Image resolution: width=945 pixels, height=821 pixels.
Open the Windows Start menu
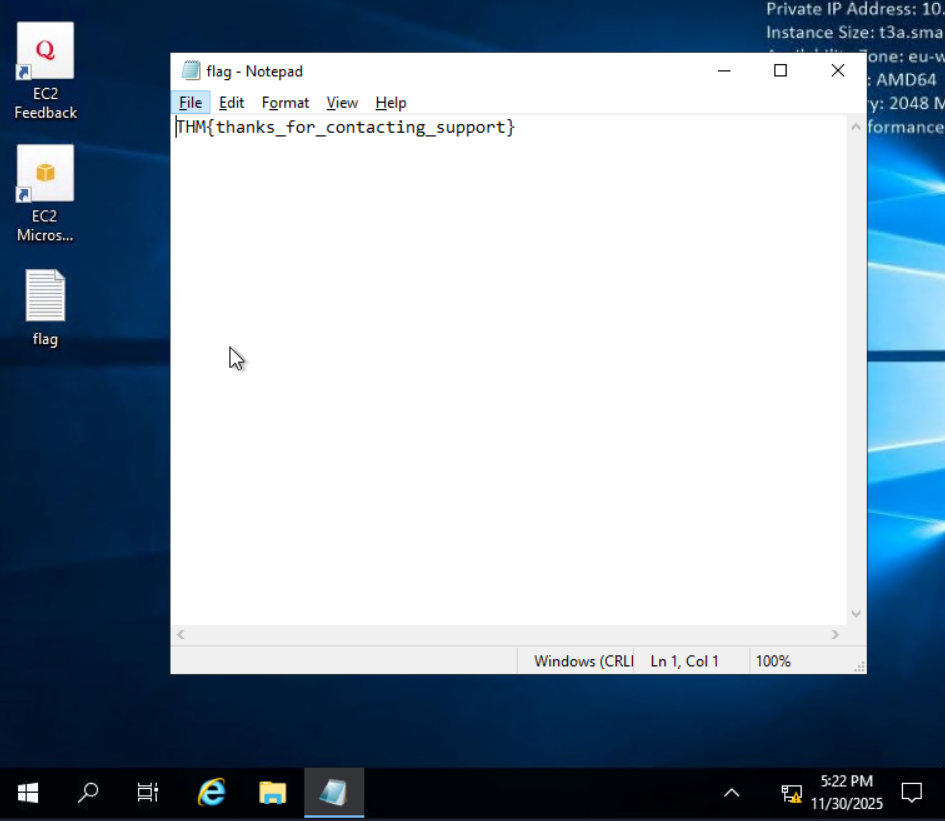click(x=28, y=793)
